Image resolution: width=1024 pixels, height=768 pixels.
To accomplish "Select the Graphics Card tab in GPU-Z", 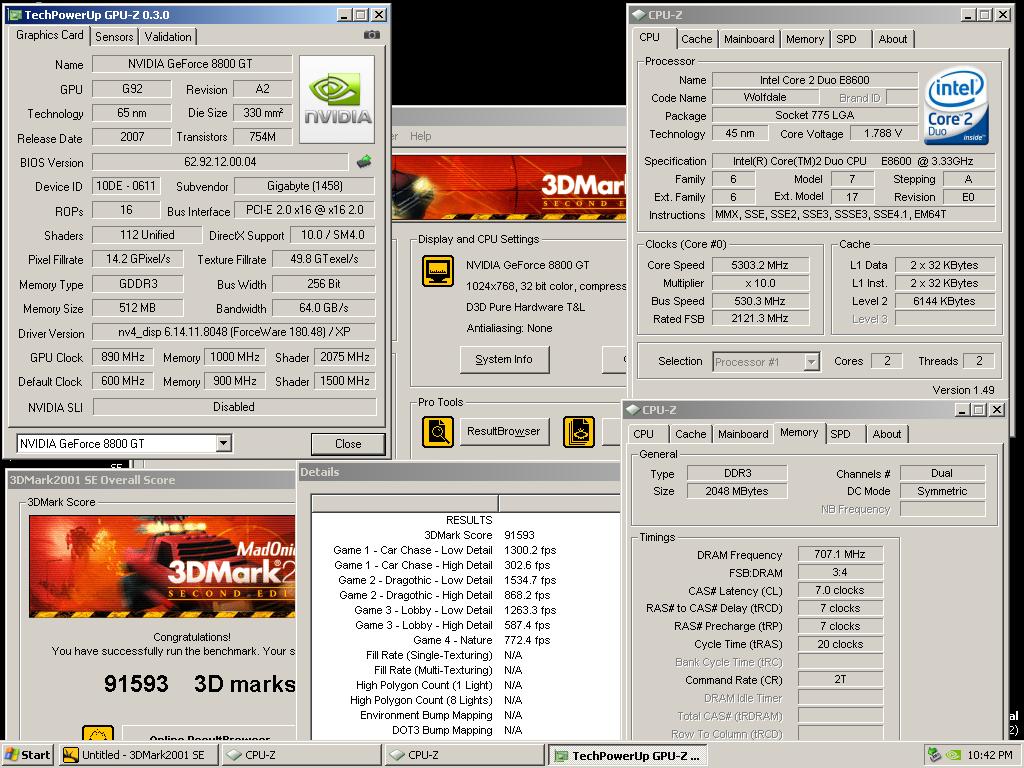I will point(50,35).
